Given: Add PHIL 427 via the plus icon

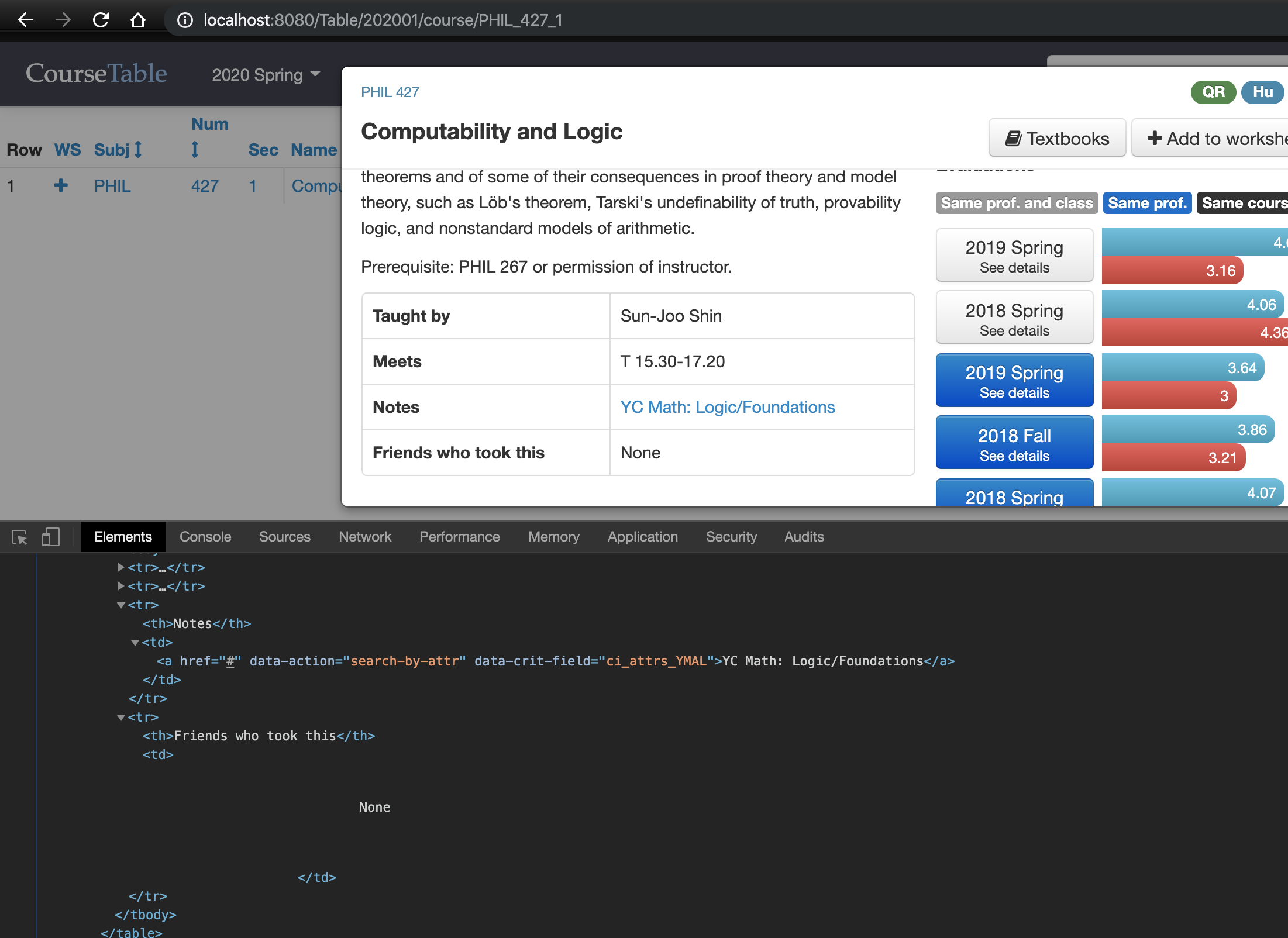Looking at the screenshot, I should point(60,185).
